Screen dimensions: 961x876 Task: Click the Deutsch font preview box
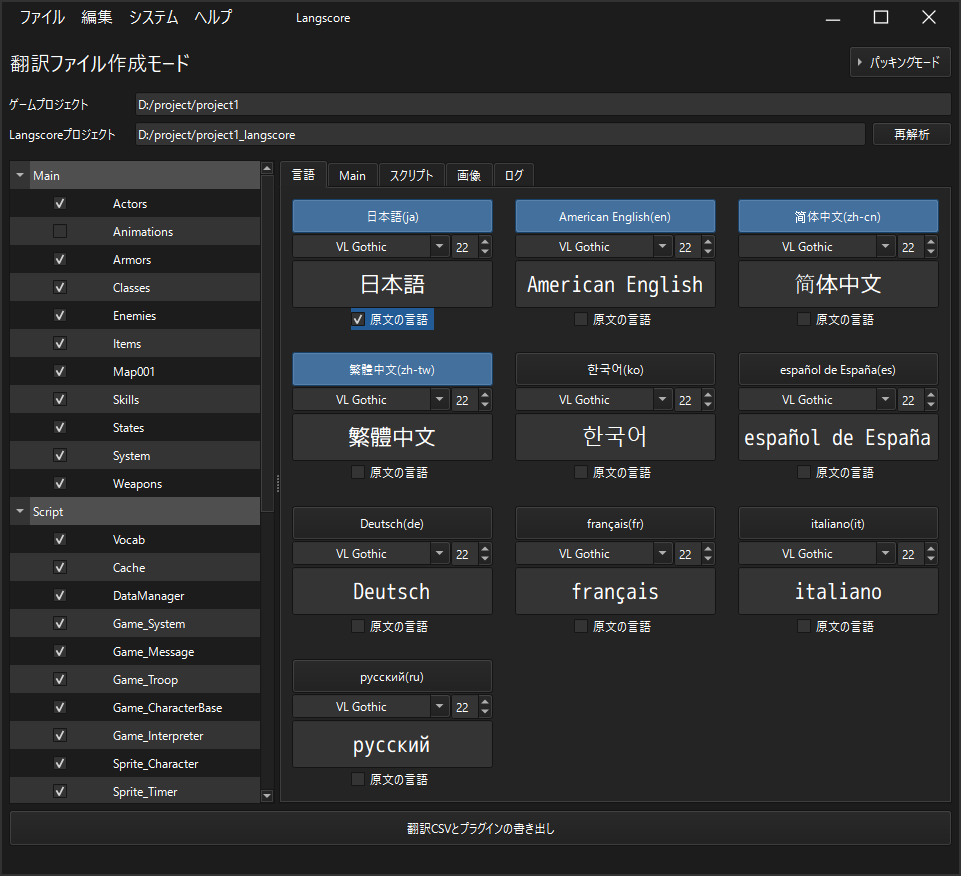pyautogui.click(x=392, y=591)
